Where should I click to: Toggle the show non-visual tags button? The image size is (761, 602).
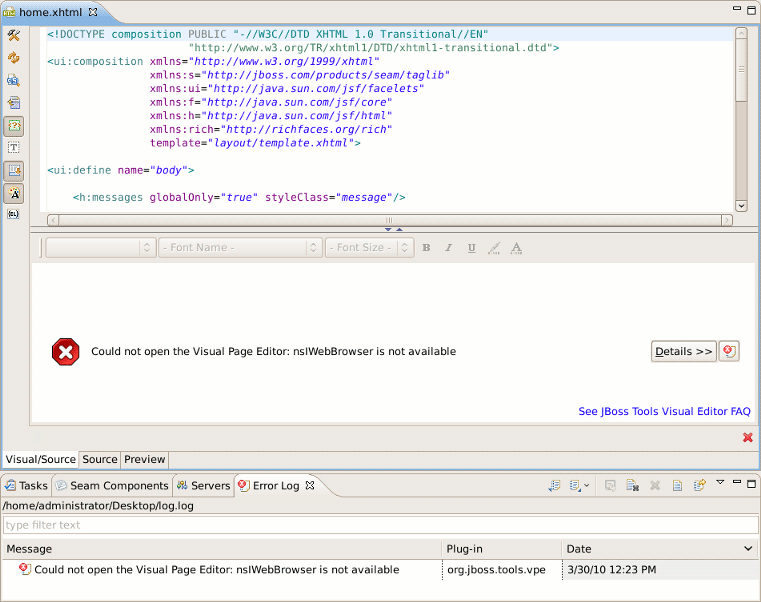(x=14, y=126)
